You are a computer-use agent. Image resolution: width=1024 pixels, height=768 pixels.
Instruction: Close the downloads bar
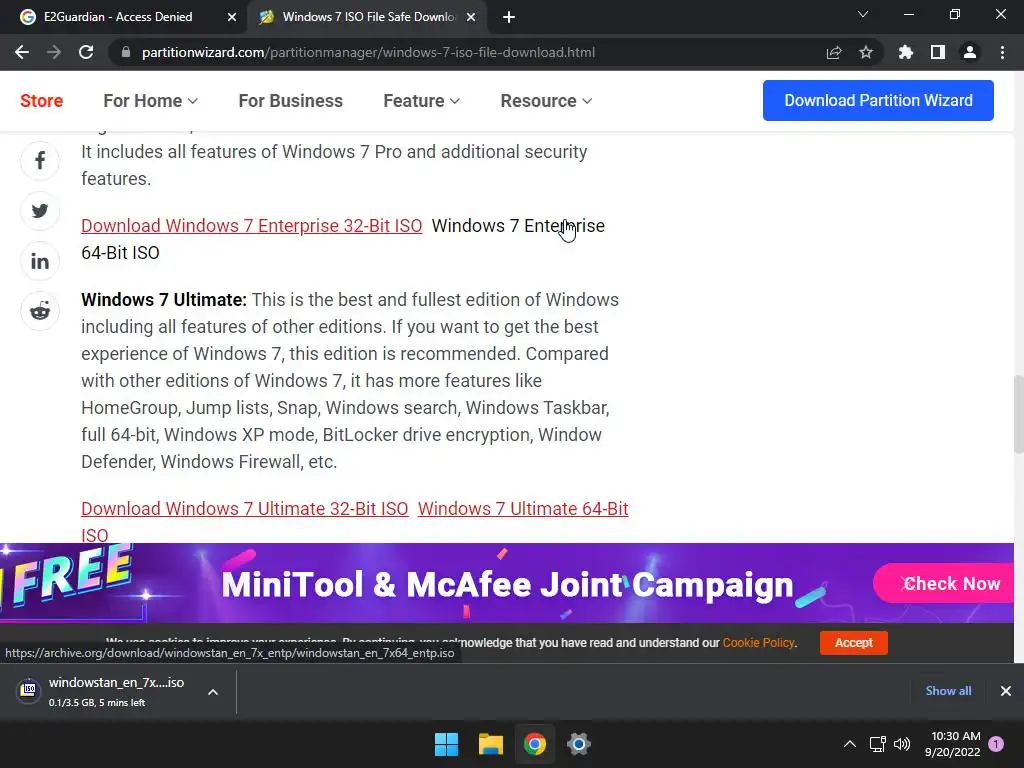1006,691
